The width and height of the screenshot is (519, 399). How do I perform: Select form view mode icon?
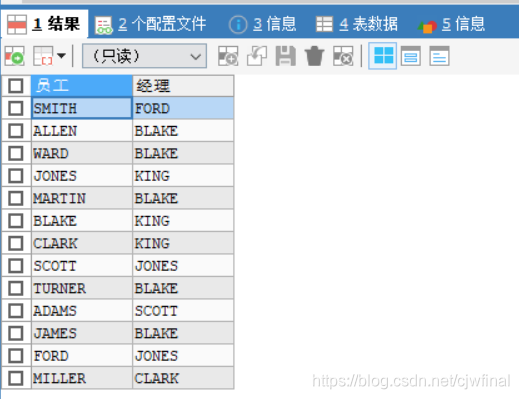coord(411,56)
